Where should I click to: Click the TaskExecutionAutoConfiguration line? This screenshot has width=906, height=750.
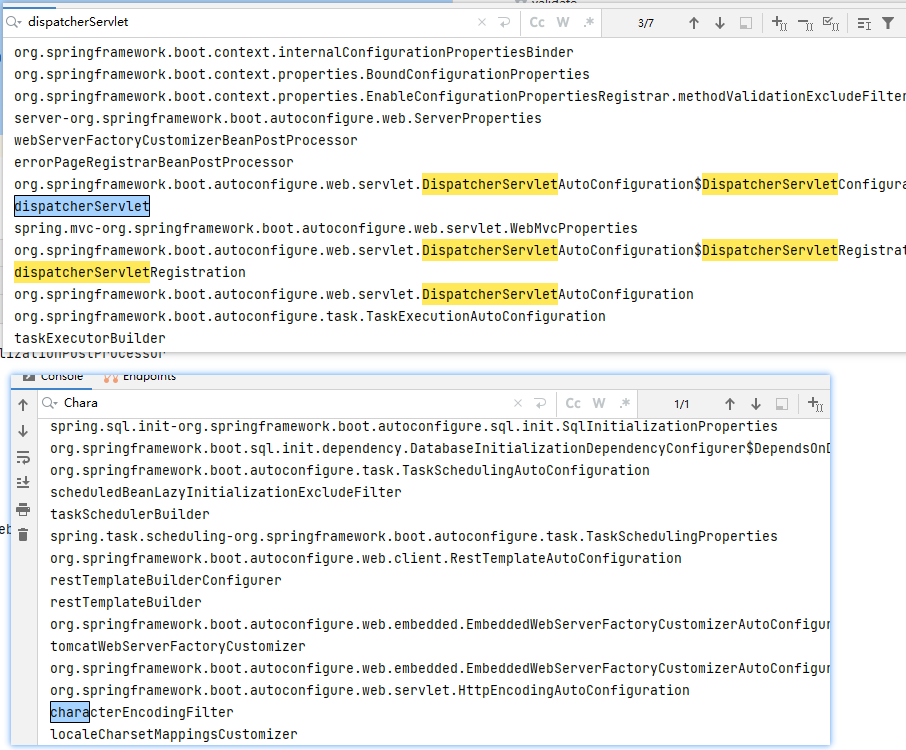310,316
